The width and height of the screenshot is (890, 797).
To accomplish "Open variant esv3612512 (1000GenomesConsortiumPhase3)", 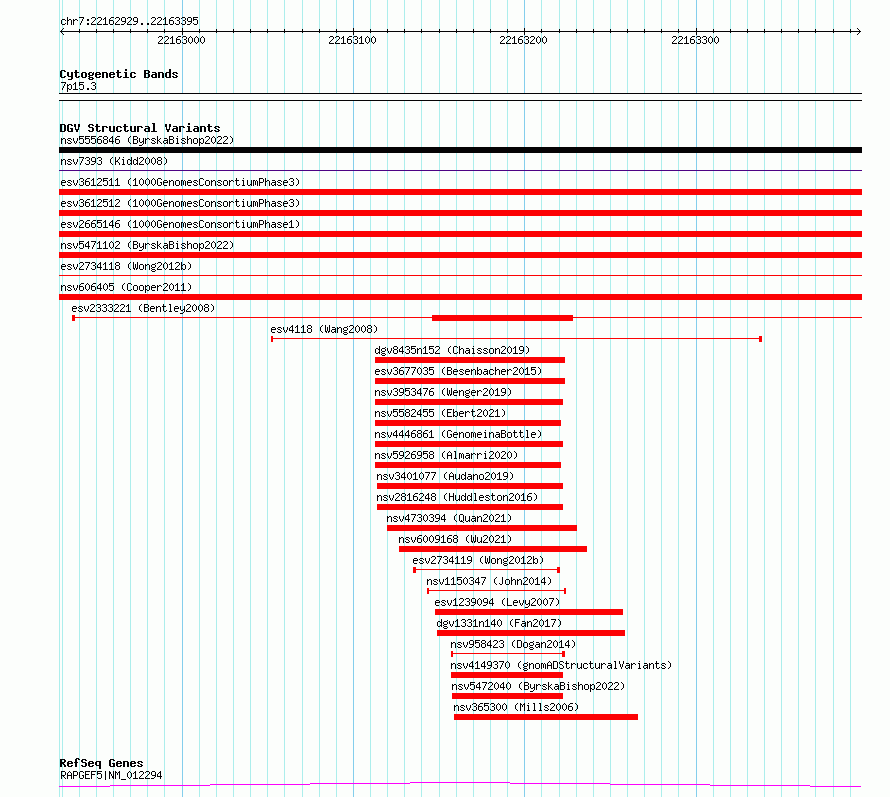I will 180,203.
